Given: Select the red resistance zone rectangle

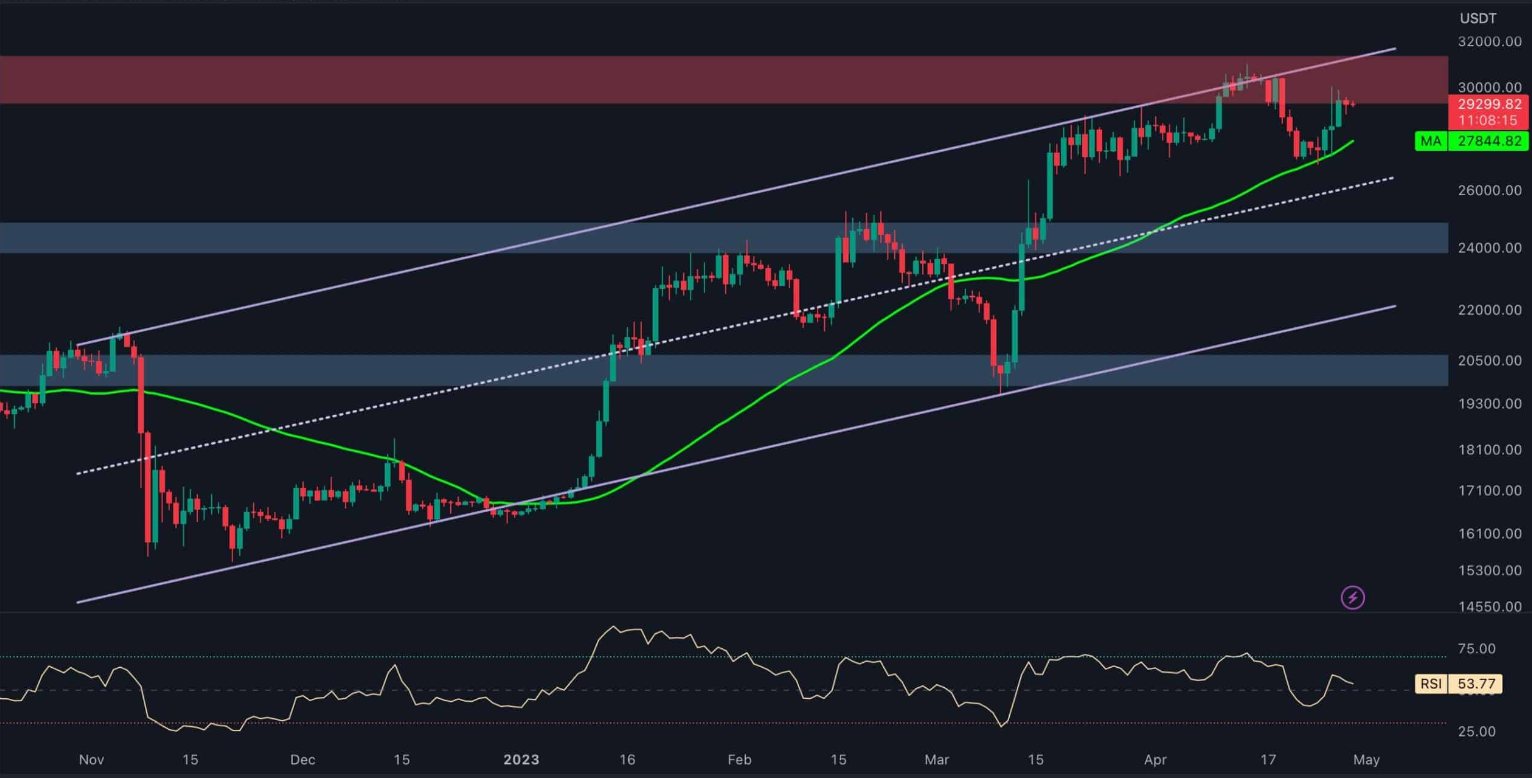Looking at the screenshot, I should tap(724, 79).
